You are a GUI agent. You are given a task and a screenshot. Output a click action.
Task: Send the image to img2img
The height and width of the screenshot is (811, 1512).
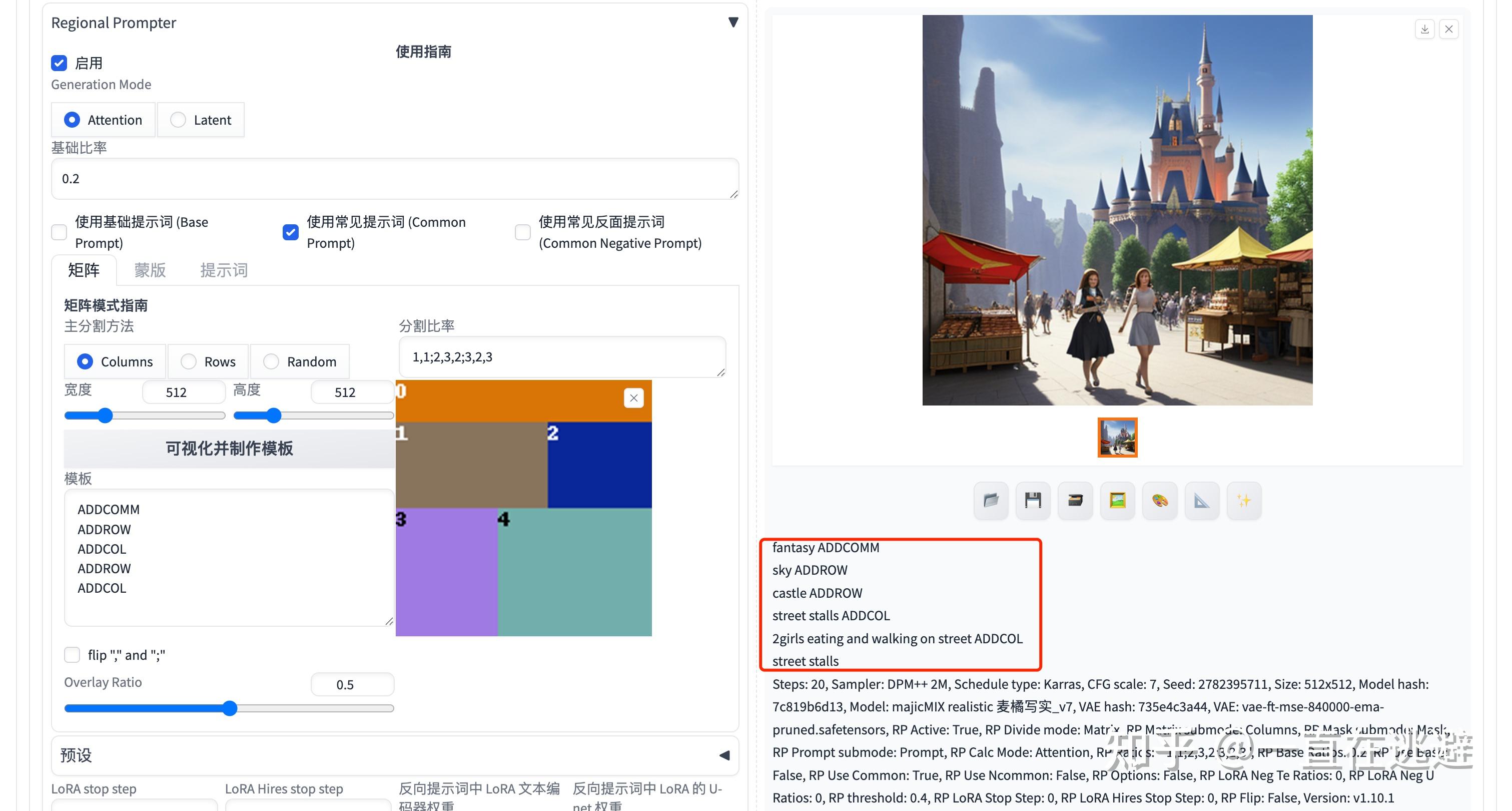(1117, 500)
